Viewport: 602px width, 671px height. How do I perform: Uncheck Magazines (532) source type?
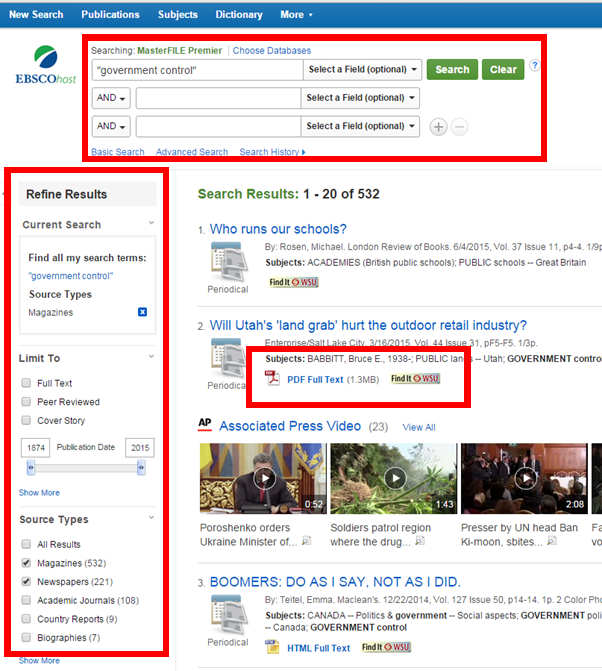pyautogui.click(x=26, y=563)
